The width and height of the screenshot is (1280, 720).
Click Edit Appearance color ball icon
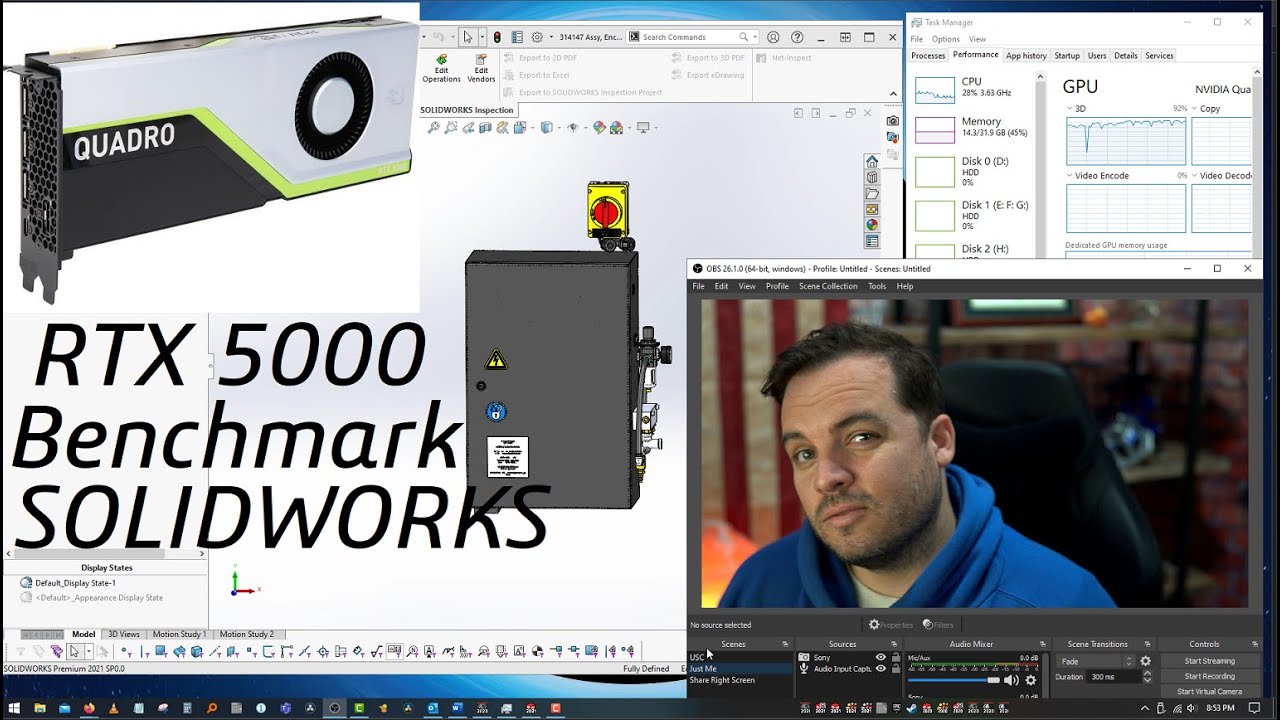(x=599, y=127)
